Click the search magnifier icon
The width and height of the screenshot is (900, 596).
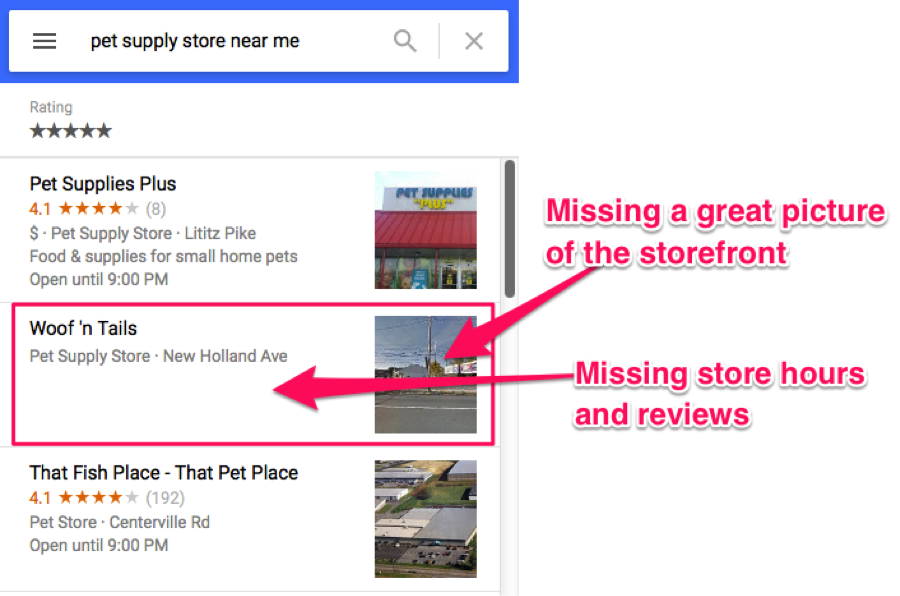pos(405,41)
